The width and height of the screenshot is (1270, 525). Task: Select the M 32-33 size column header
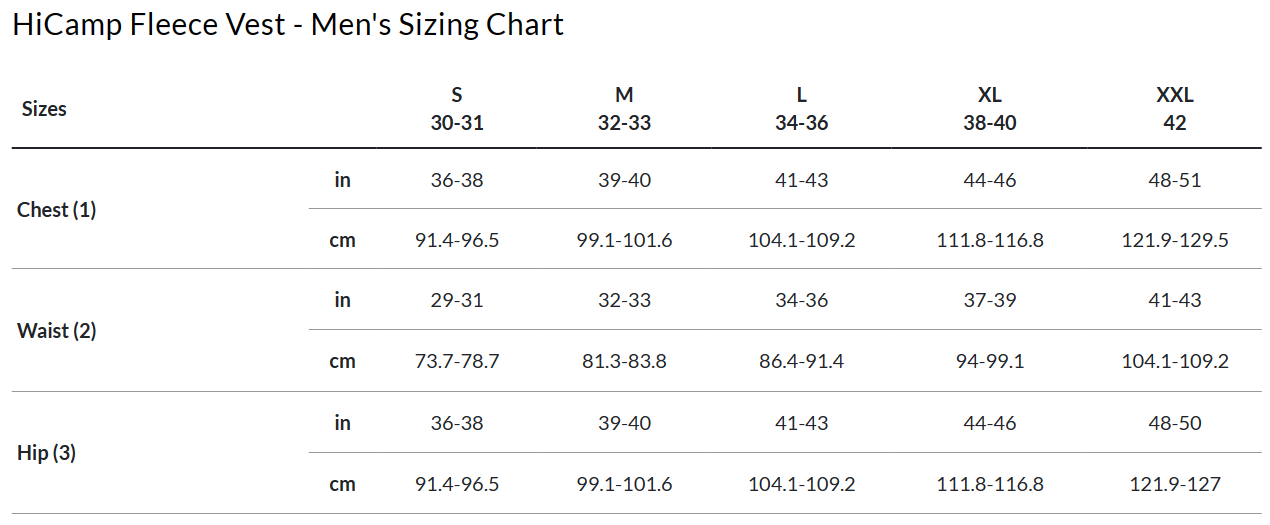point(624,109)
